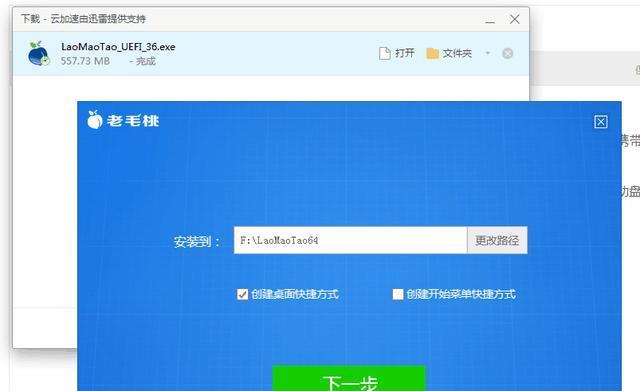Viewport: 640px width, 391px height.
Task: Click the green 下一步 button
Action: coord(349,379)
